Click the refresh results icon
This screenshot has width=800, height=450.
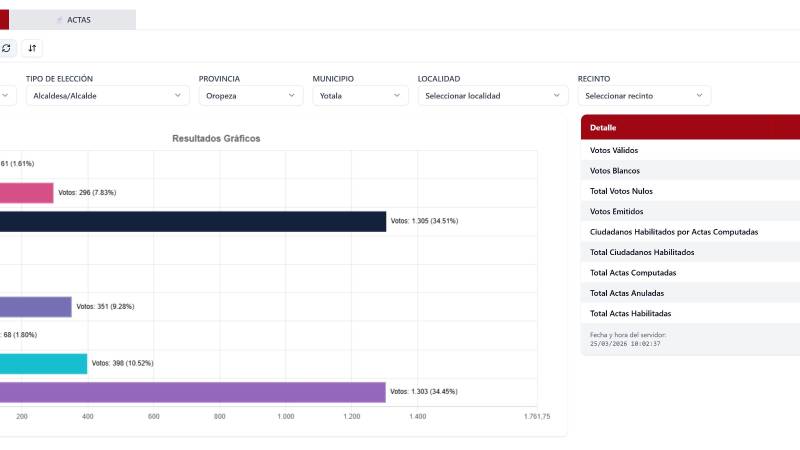coord(6,48)
